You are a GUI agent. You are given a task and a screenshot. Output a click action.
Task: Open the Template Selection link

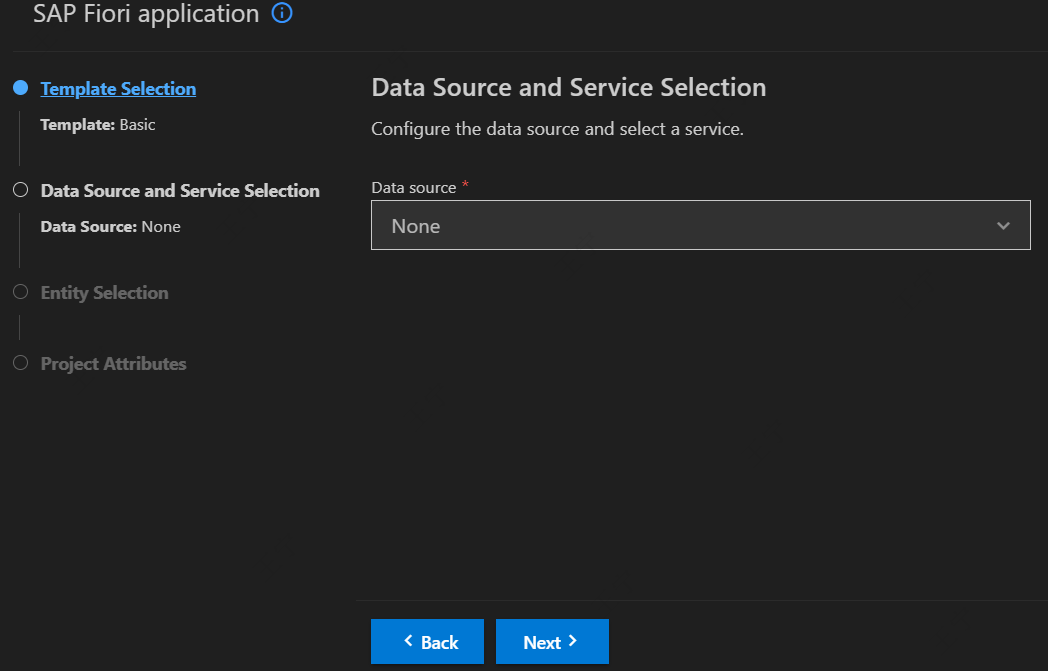(118, 89)
